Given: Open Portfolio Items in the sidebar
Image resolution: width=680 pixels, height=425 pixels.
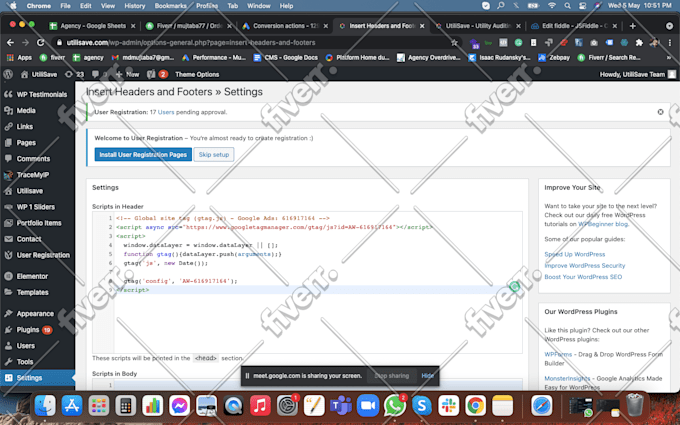Looking at the screenshot, I should click(37, 223).
